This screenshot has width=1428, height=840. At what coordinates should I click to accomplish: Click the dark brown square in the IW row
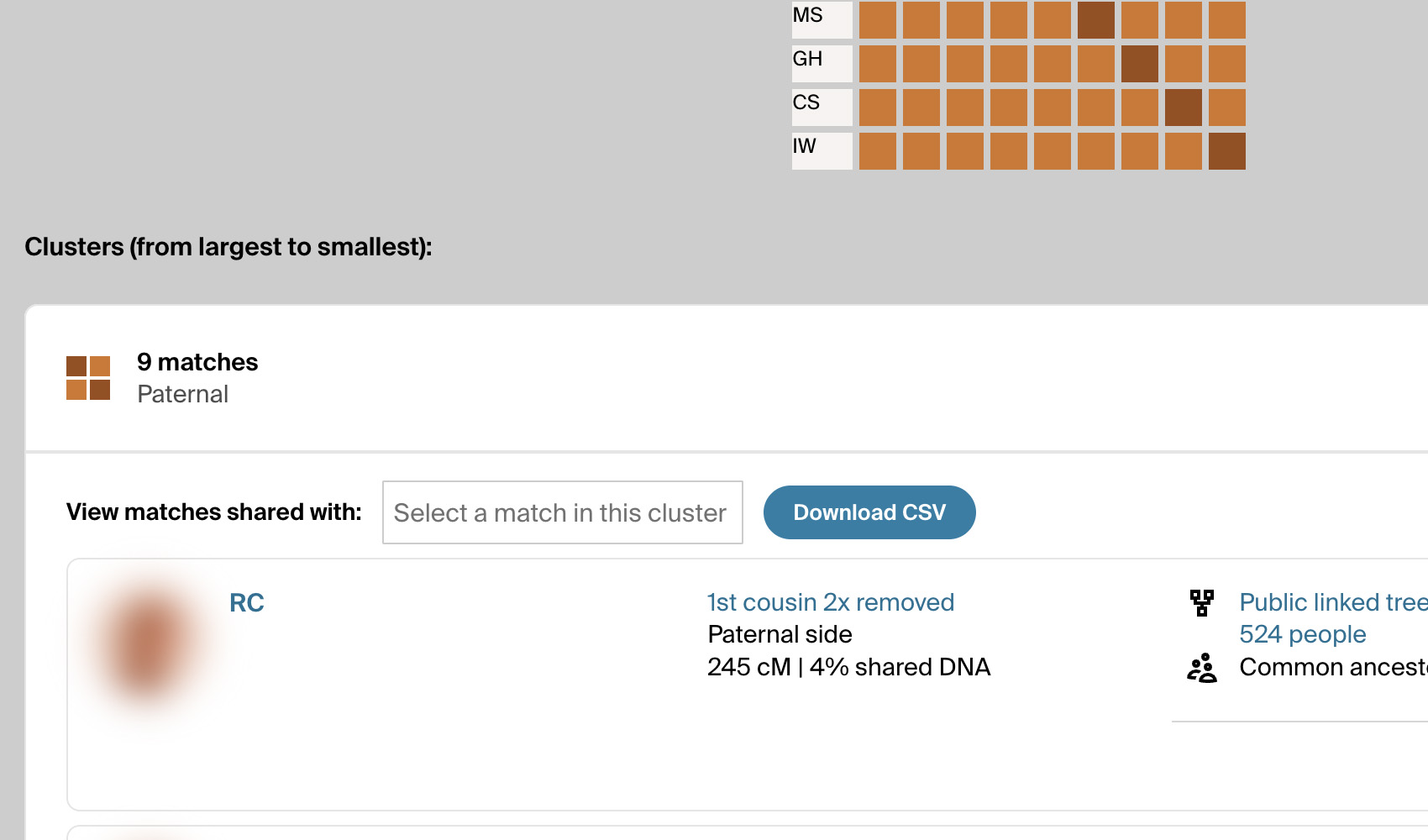[x=1227, y=151]
